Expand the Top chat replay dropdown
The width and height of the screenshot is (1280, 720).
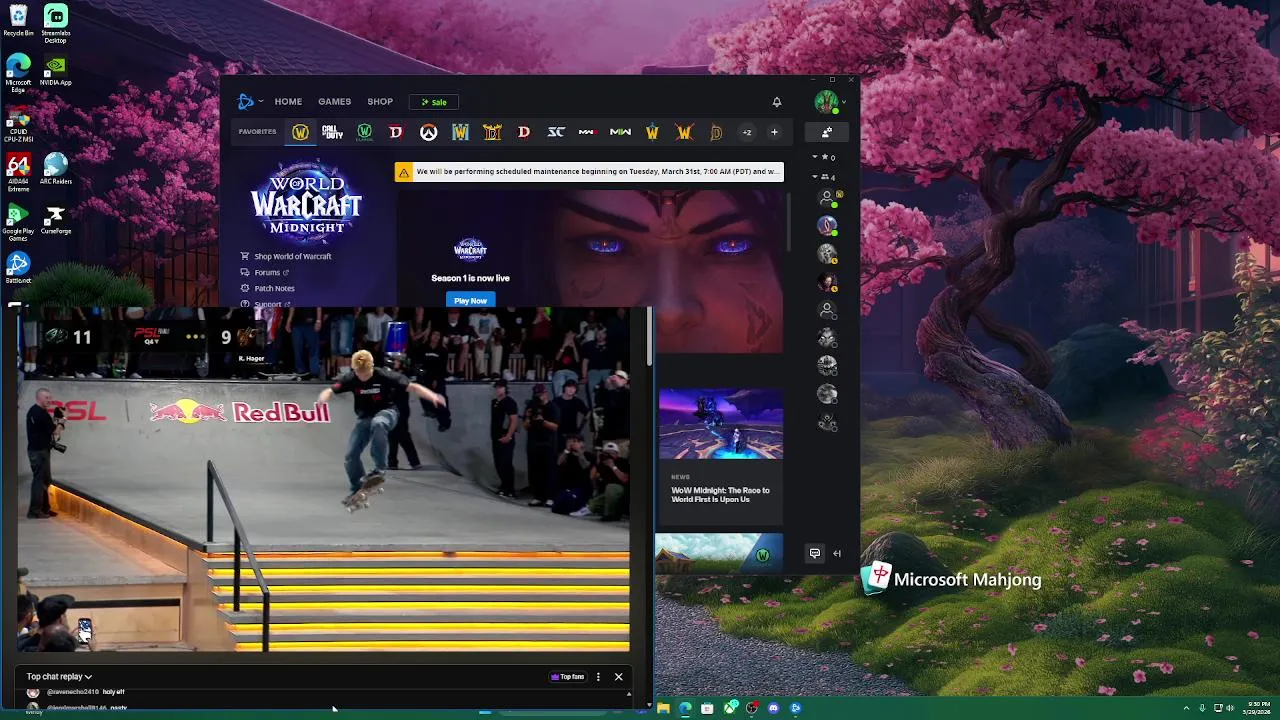coord(59,677)
